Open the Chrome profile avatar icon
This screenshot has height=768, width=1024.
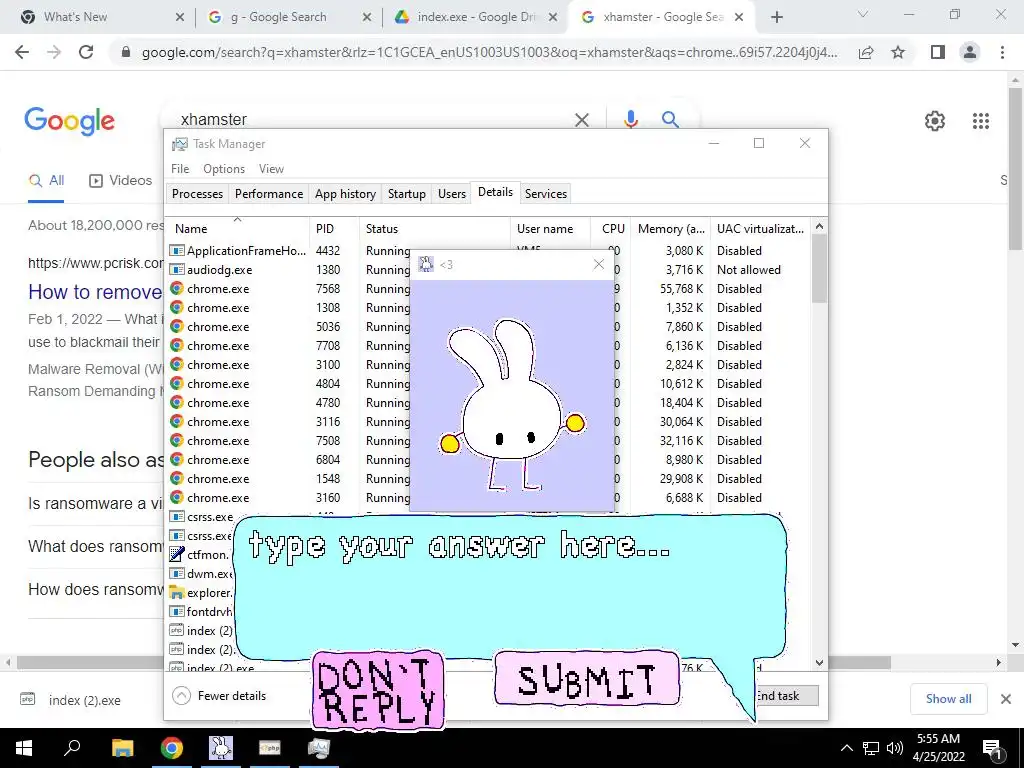tap(970, 52)
